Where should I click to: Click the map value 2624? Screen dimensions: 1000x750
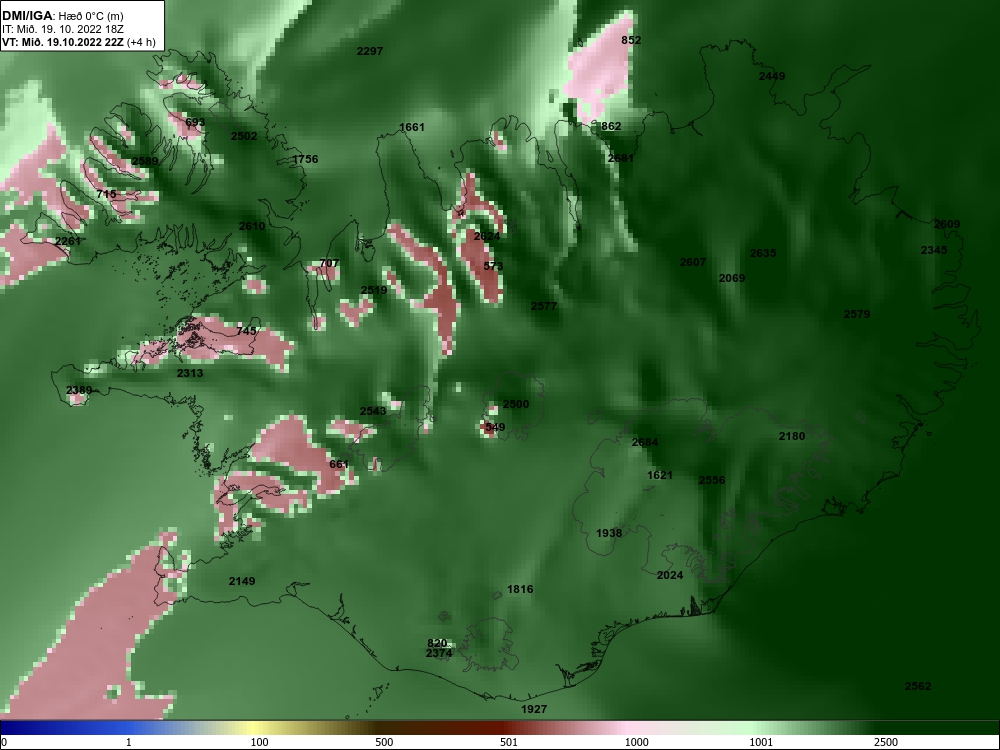click(487, 236)
